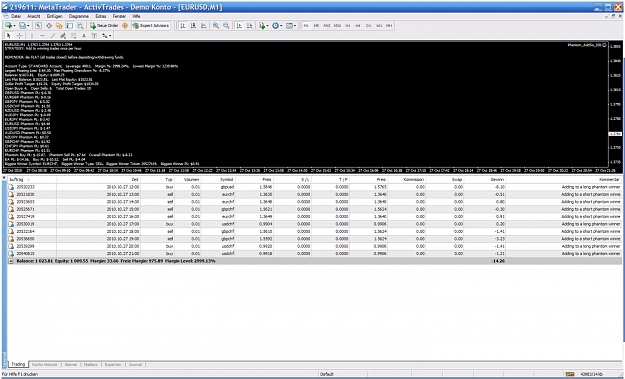Open MetaEditor via the orange diamond icon
This screenshot has height=379, width=625.
coord(125,26)
